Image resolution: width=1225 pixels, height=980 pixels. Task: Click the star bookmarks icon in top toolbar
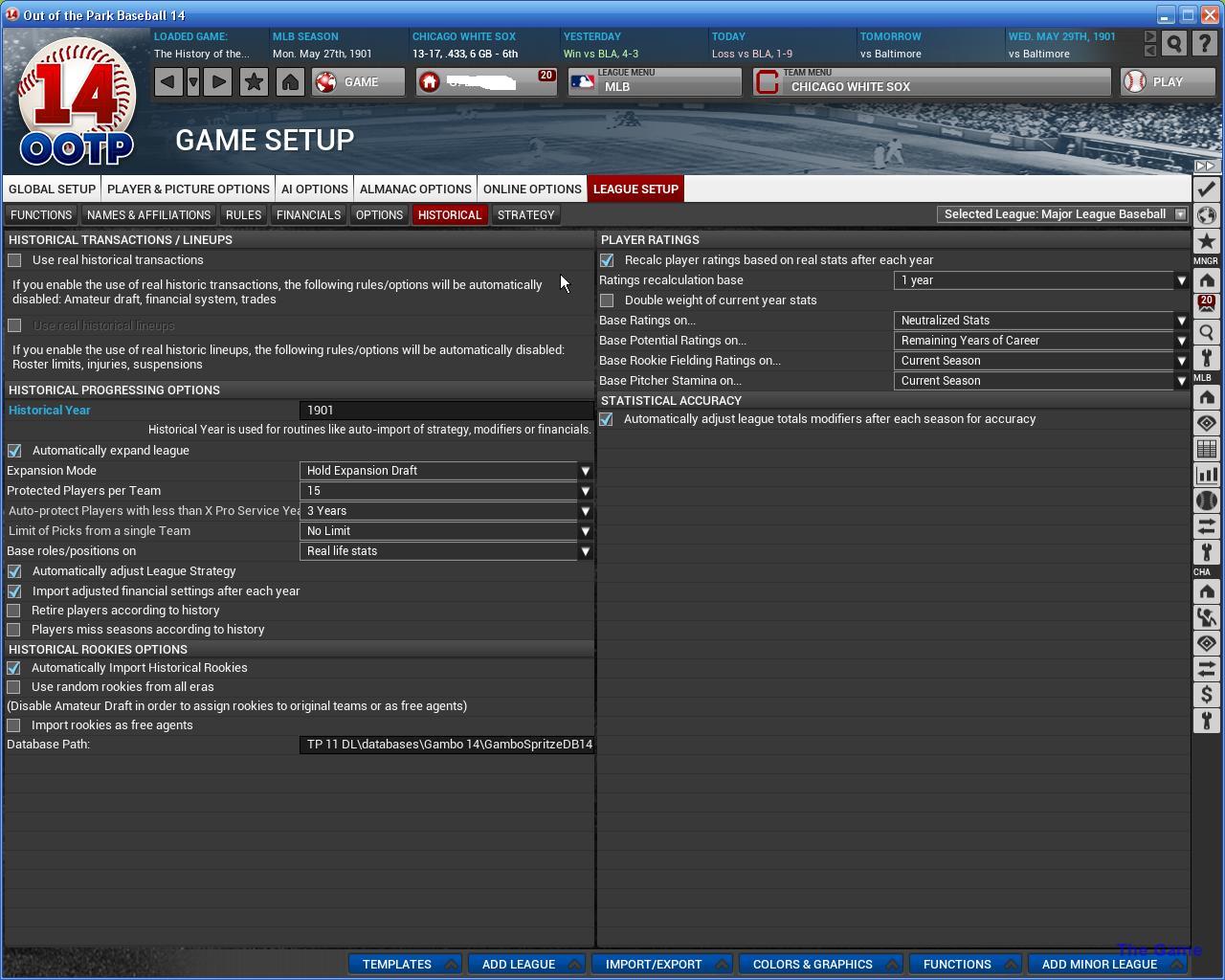tap(254, 82)
